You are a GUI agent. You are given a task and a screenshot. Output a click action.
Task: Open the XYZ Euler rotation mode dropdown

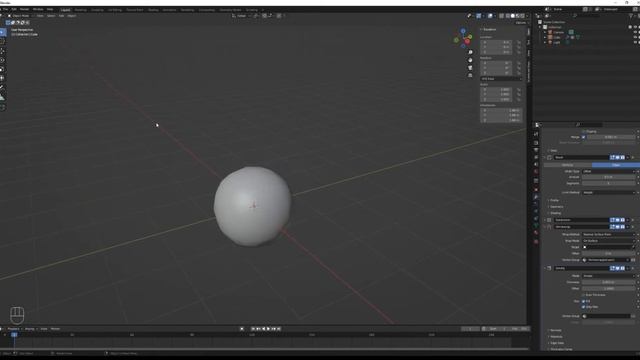point(501,79)
